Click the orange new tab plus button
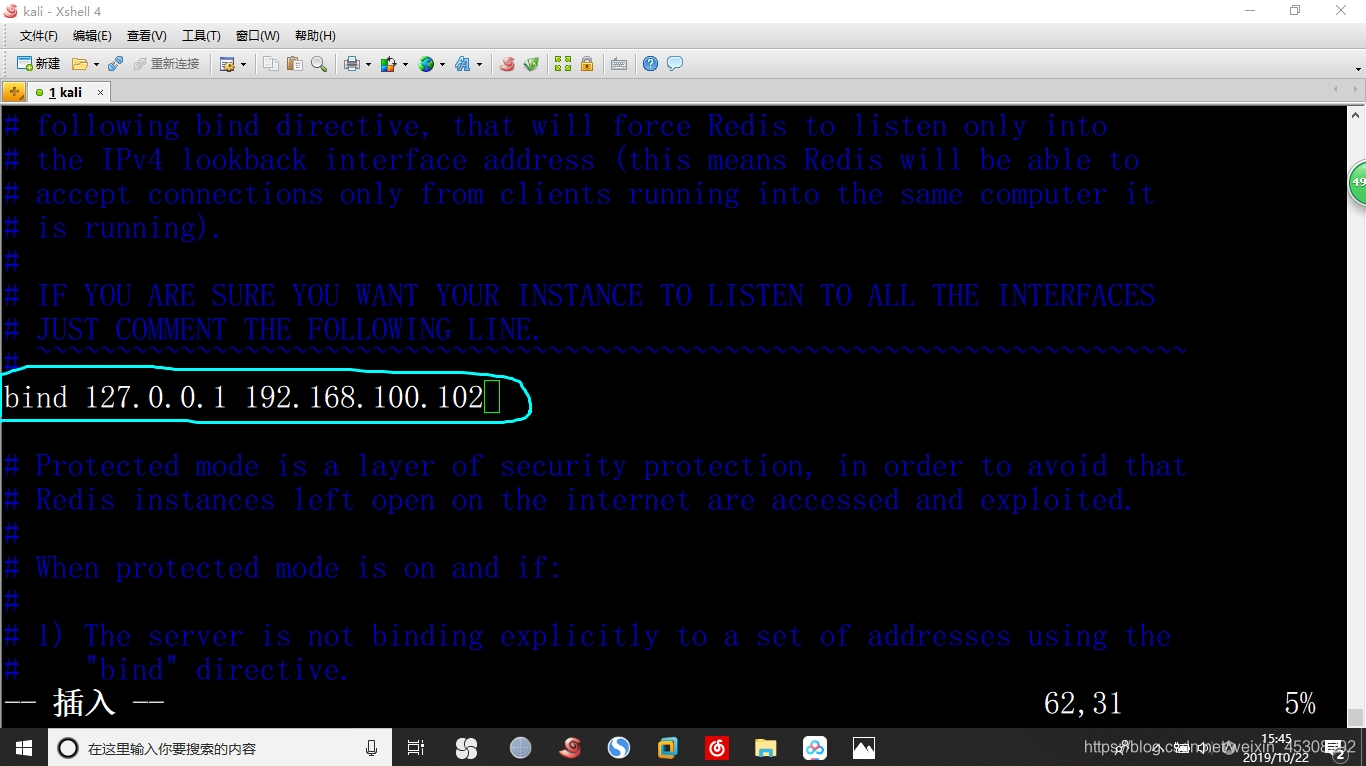Viewport: 1366px width, 766px height. (x=14, y=92)
